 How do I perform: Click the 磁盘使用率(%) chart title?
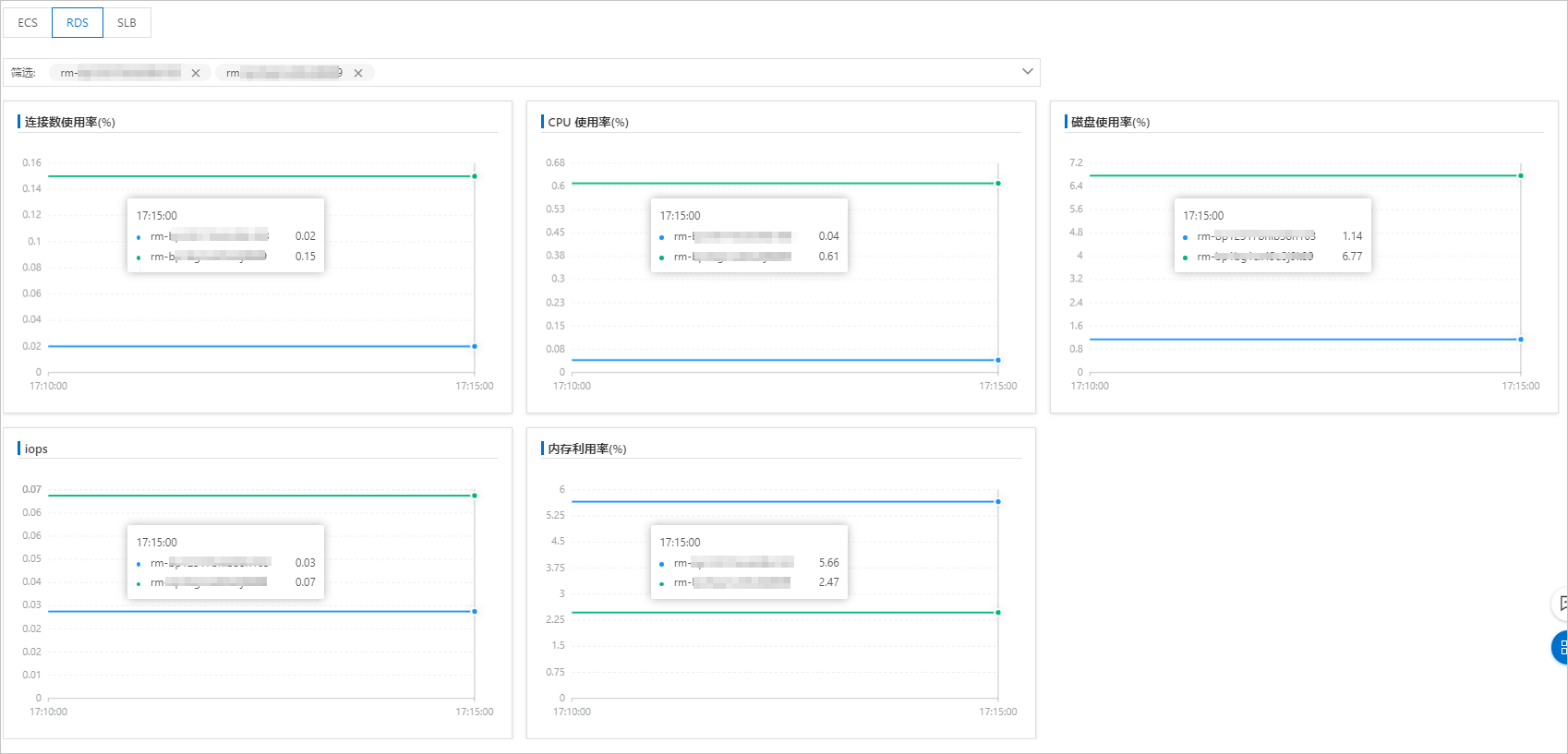(1111, 122)
